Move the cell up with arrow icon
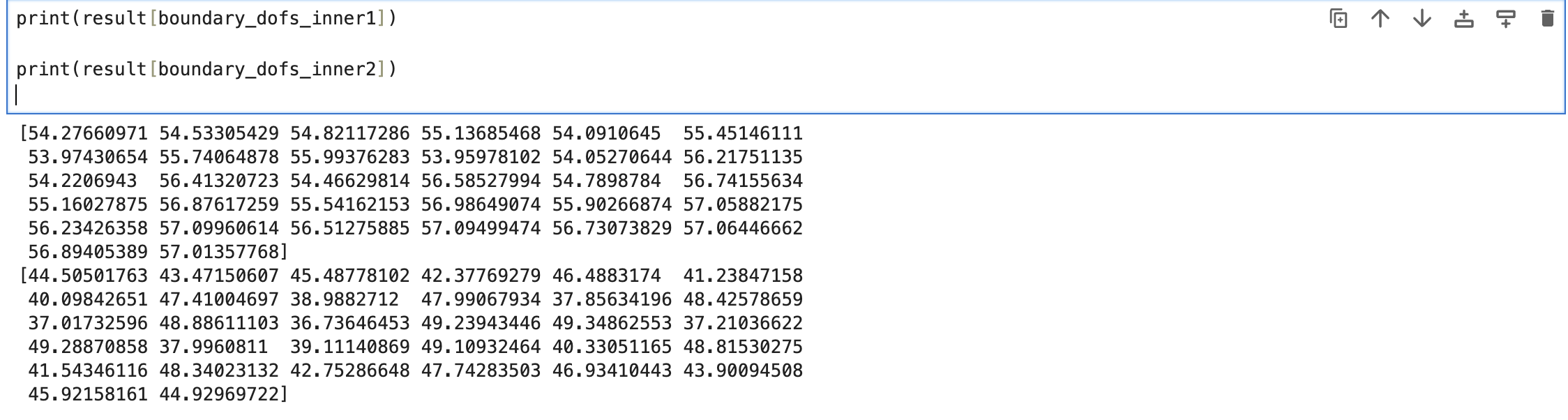 [1380, 19]
